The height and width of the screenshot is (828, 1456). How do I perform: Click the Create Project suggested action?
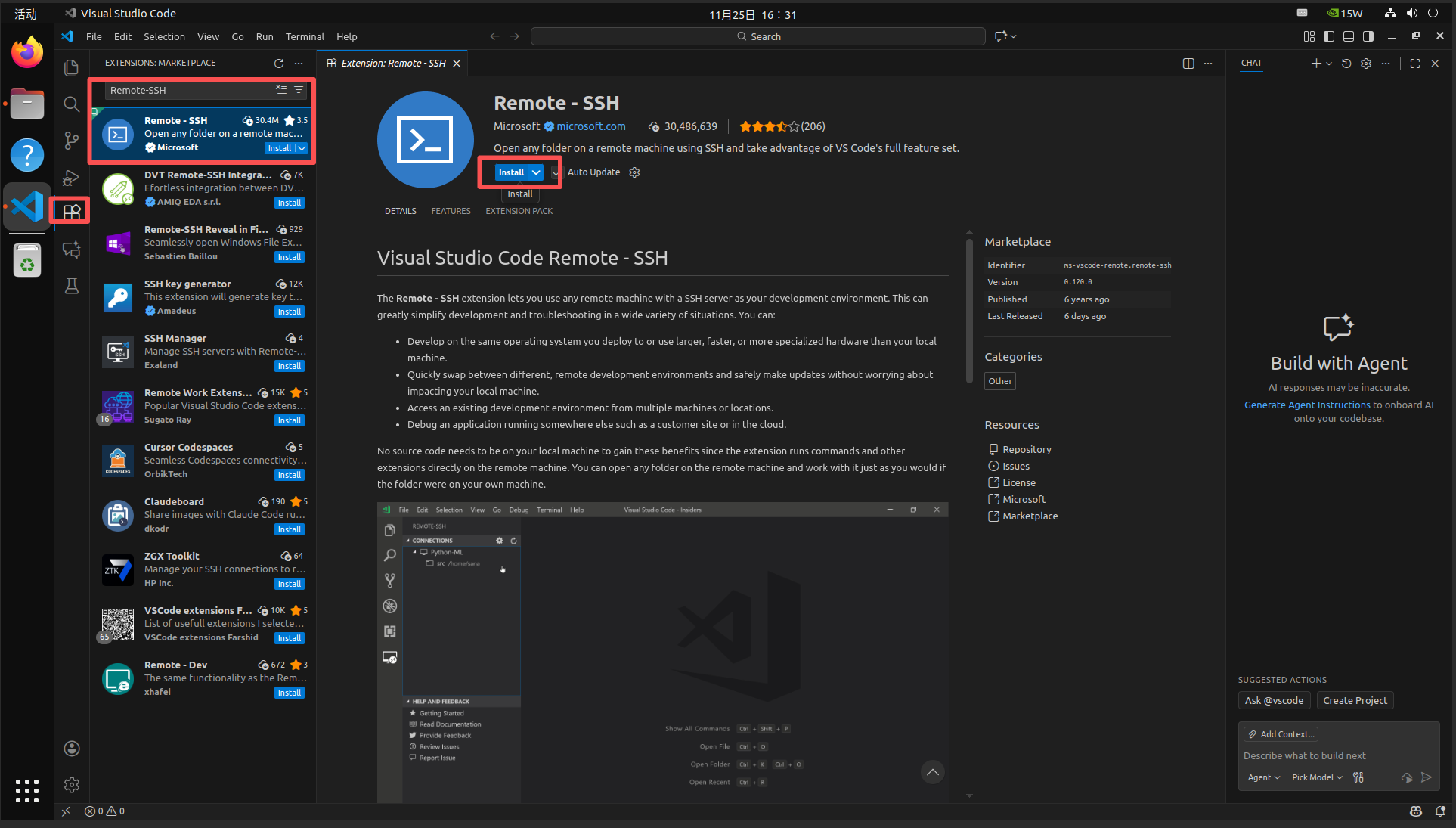[1355, 701]
